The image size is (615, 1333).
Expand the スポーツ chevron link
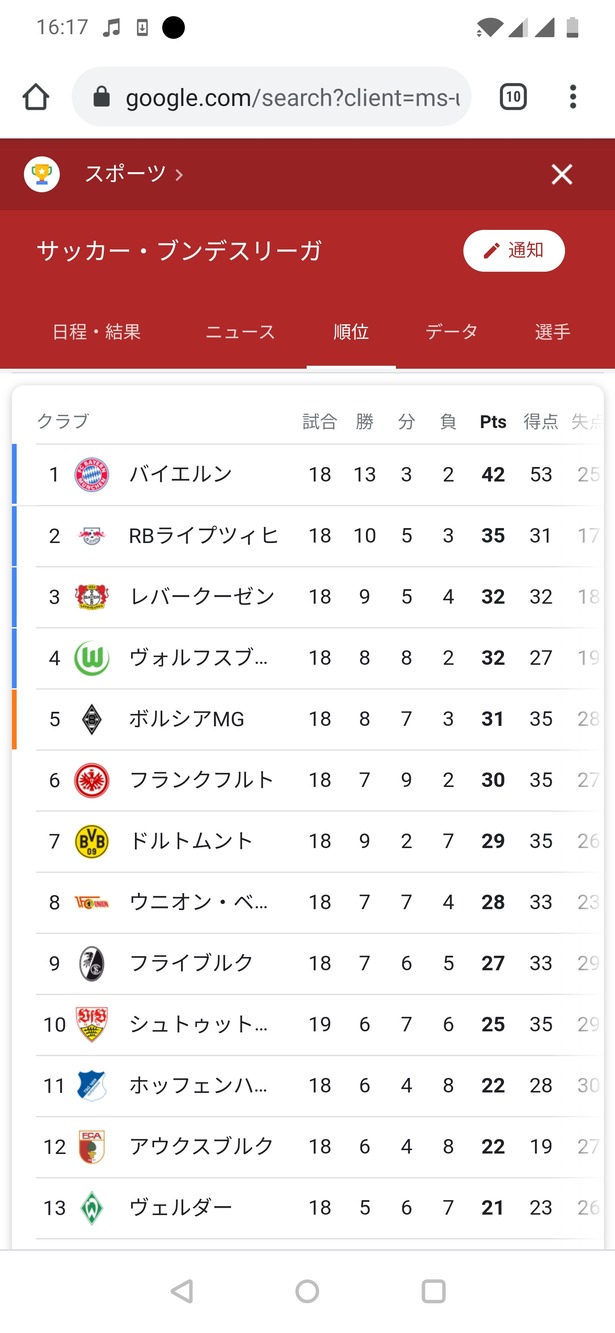click(179, 175)
